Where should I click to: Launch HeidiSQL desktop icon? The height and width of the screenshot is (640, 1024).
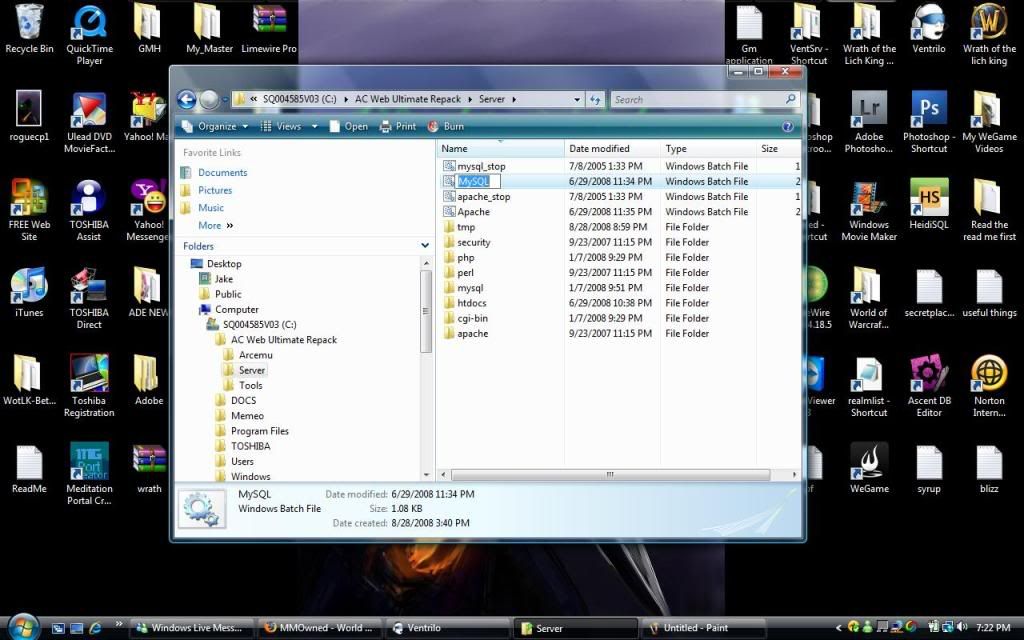(x=929, y=206)
